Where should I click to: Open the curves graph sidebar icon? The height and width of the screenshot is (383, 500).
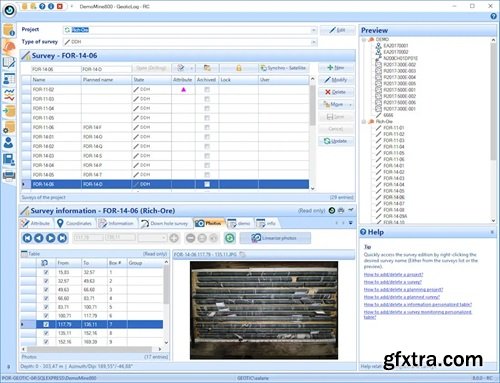click(x=9, y=95)
